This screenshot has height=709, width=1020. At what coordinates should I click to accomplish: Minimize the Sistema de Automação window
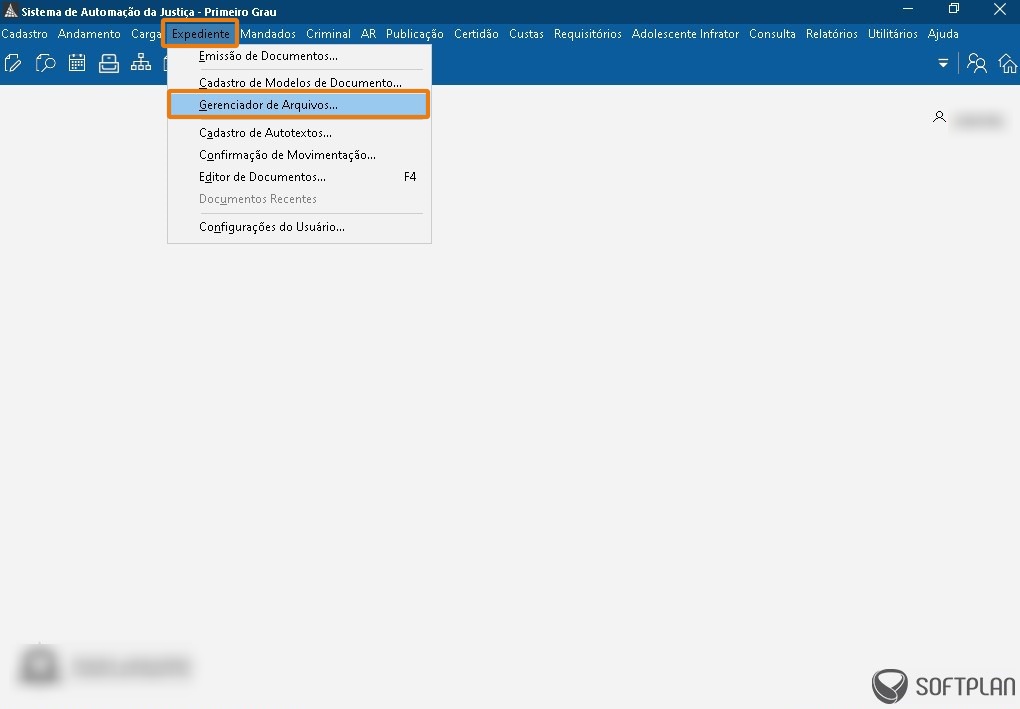(908, 9)
